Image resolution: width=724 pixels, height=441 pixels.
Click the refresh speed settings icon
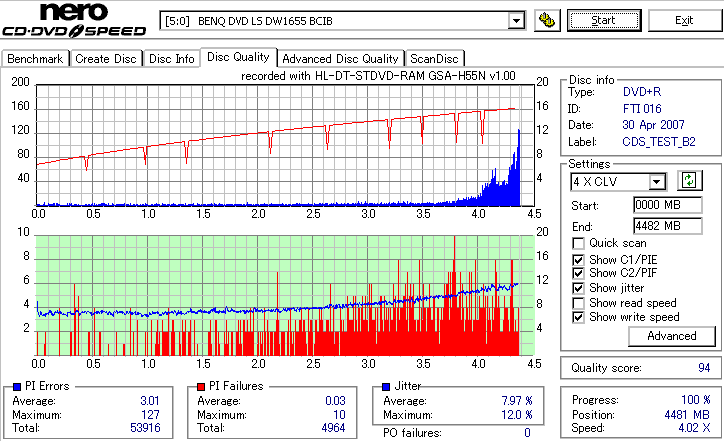(x=689, y=180)
